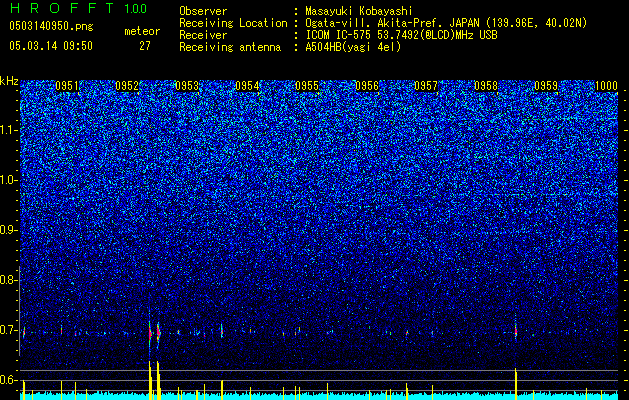Click the 0.9 frequency axis label
Image resolution: width=629 pixels, height=400 pixels.
click(x=9, y=230)
